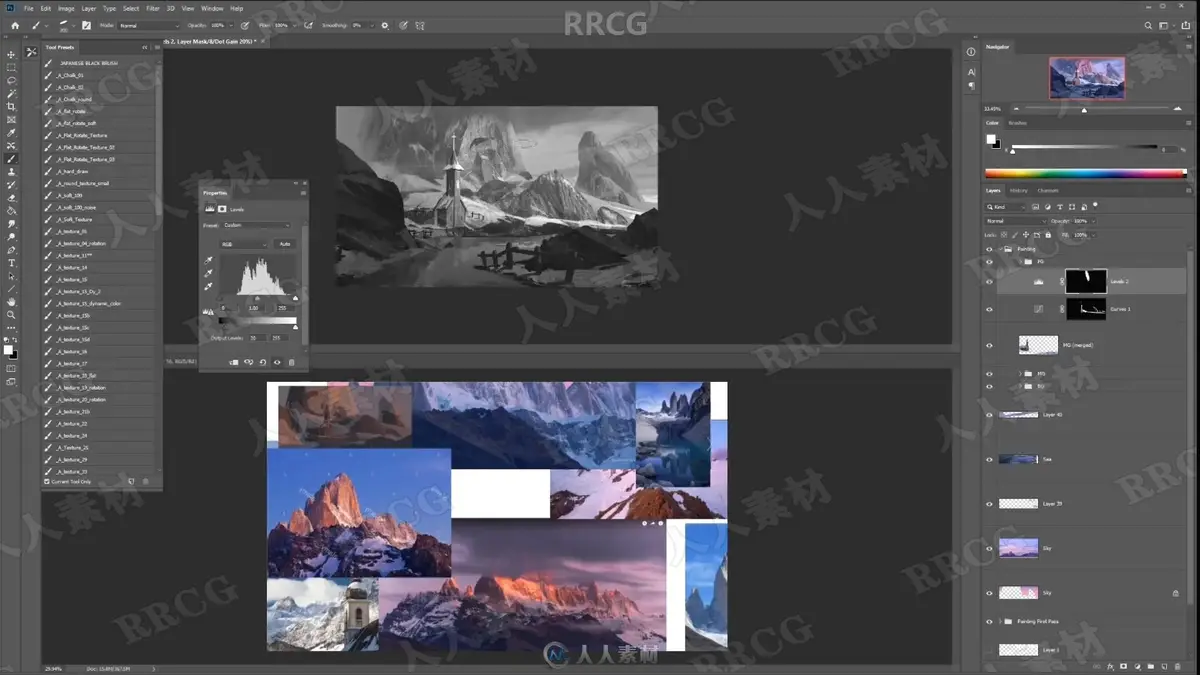The image size is (1200, 675).
Task: Delete layer with trash icon in Layers
Action: pos(1177,666)
